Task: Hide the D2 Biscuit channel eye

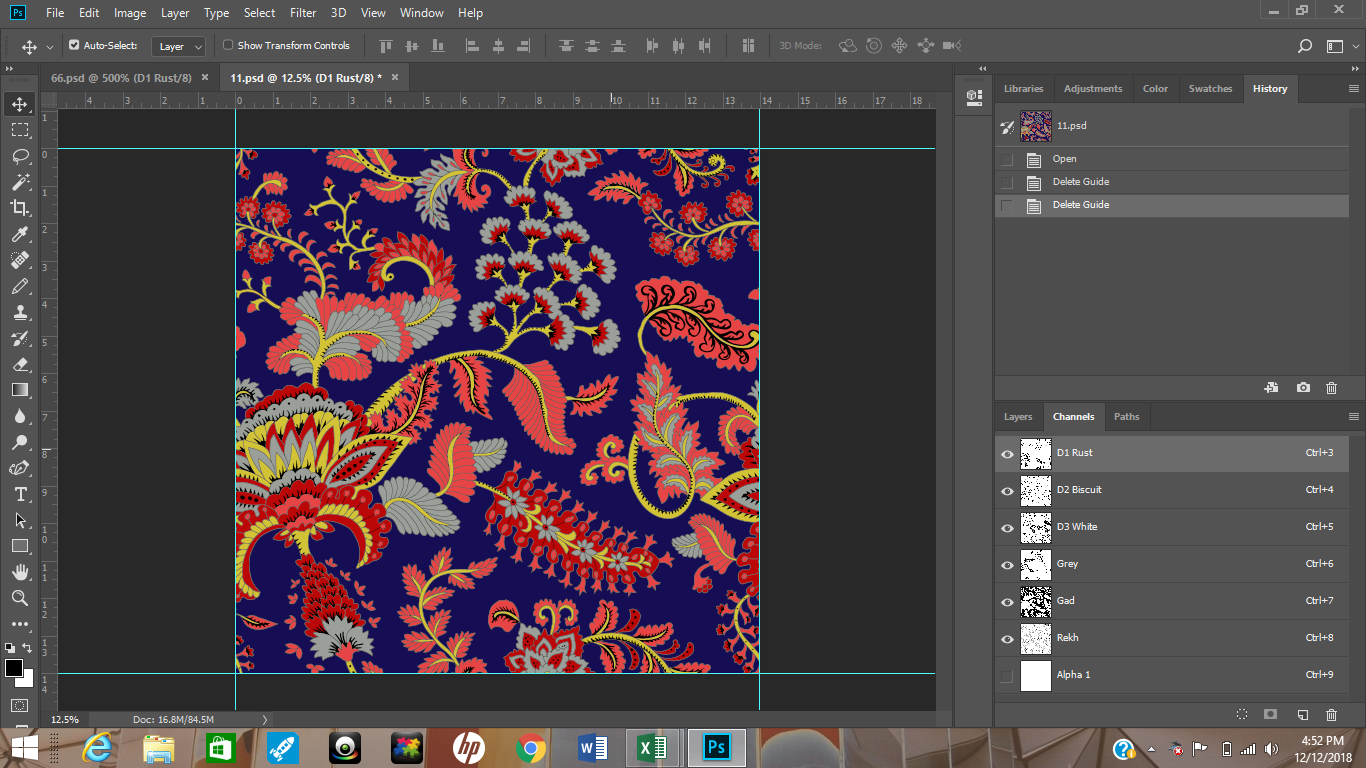Action: 1007,491
